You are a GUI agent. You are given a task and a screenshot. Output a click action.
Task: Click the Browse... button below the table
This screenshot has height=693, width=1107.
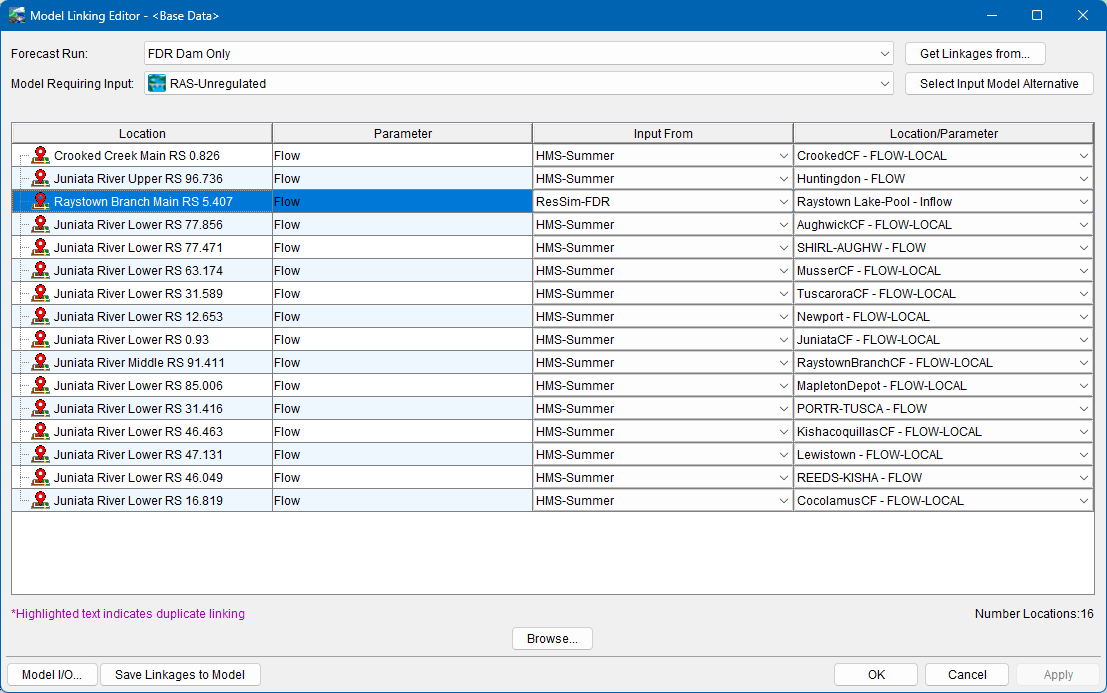[552, 638]
